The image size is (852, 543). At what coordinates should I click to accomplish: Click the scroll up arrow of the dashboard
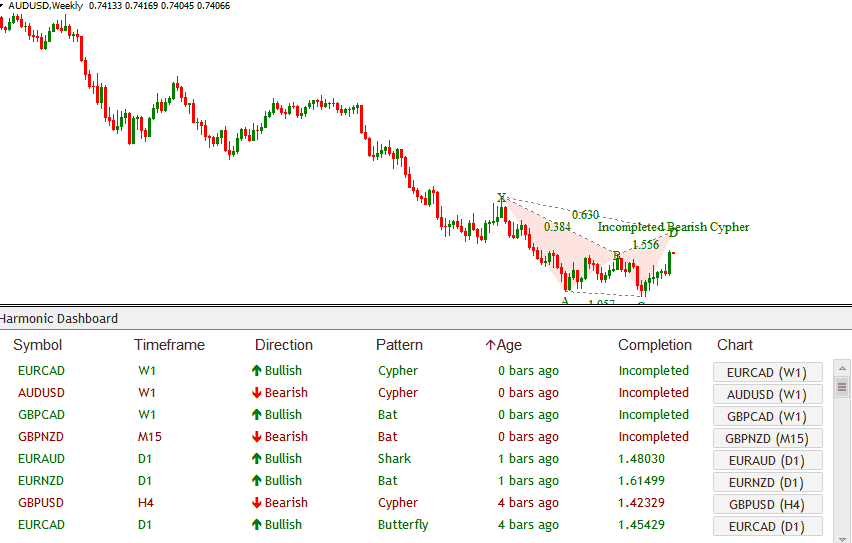(x=841, y=368)
